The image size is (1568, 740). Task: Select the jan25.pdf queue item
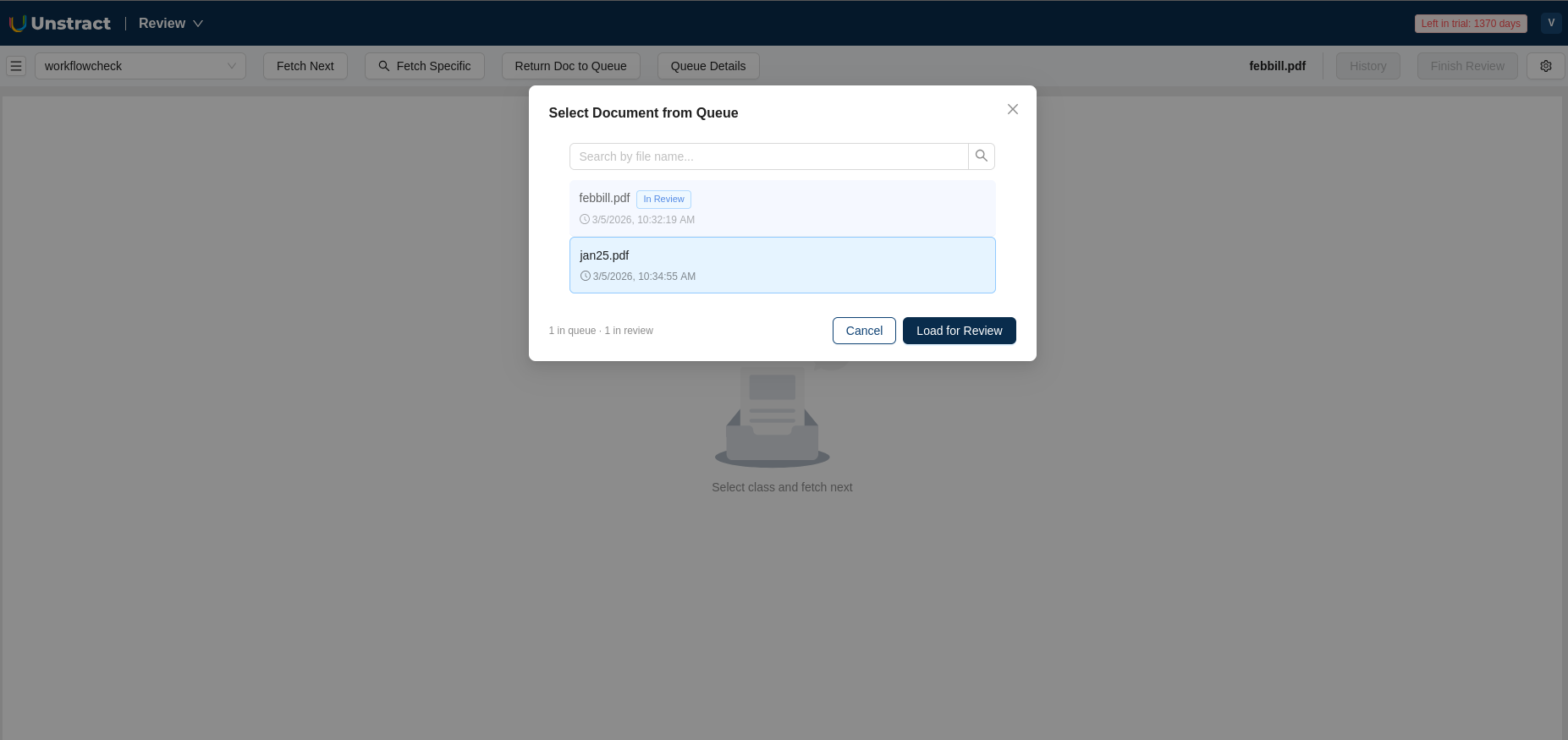(x=783, y=266)
